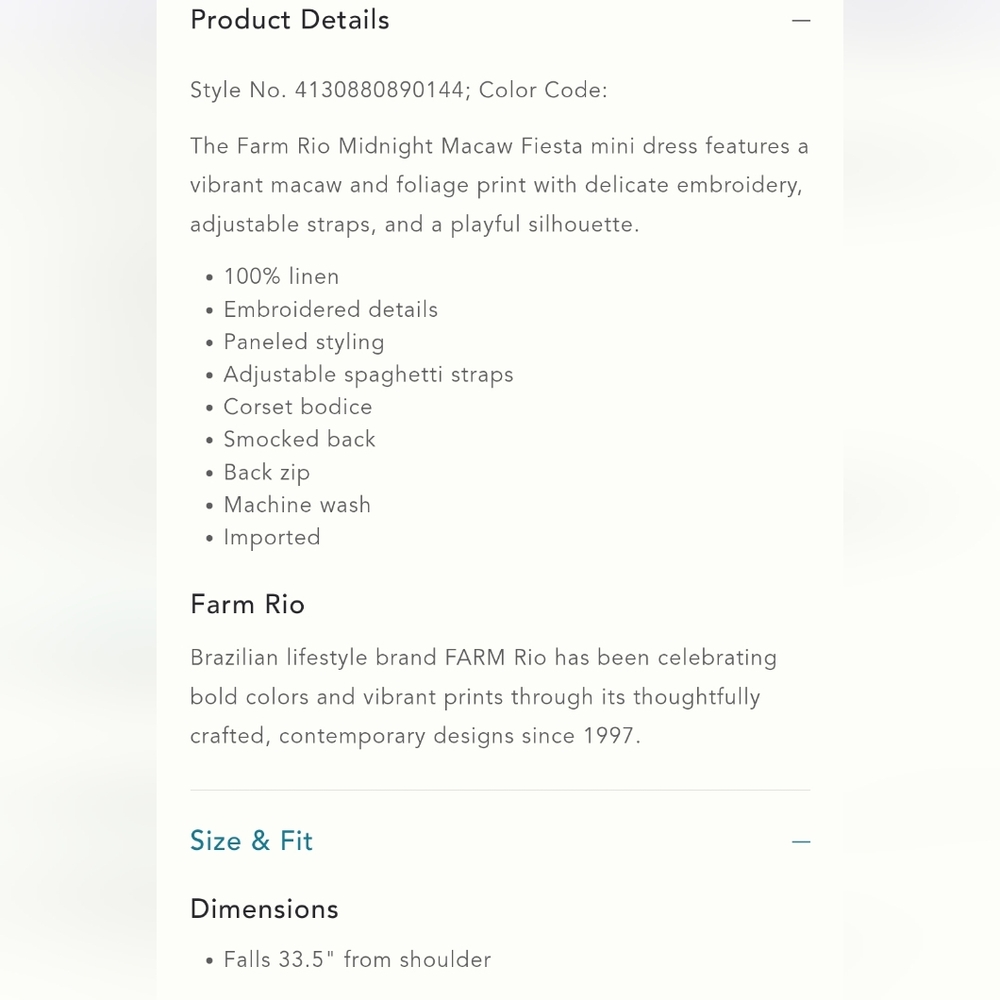
Task: Click the Falls 33.5" from shoulder item
Action: point(357,959)
